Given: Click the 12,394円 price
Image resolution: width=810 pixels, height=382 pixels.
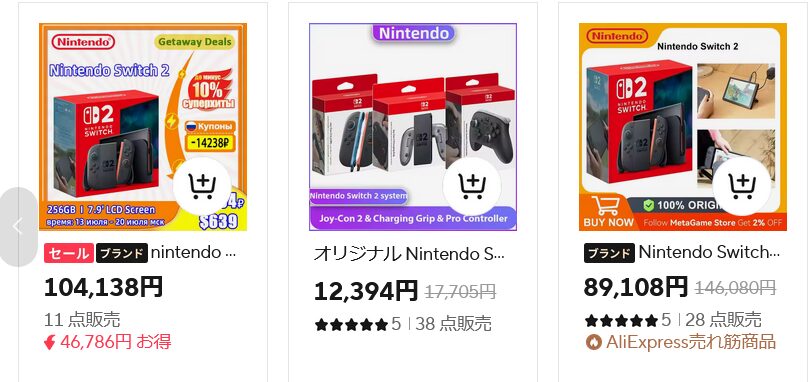Looking at the screenshot, I should click(x=366, y=291).
